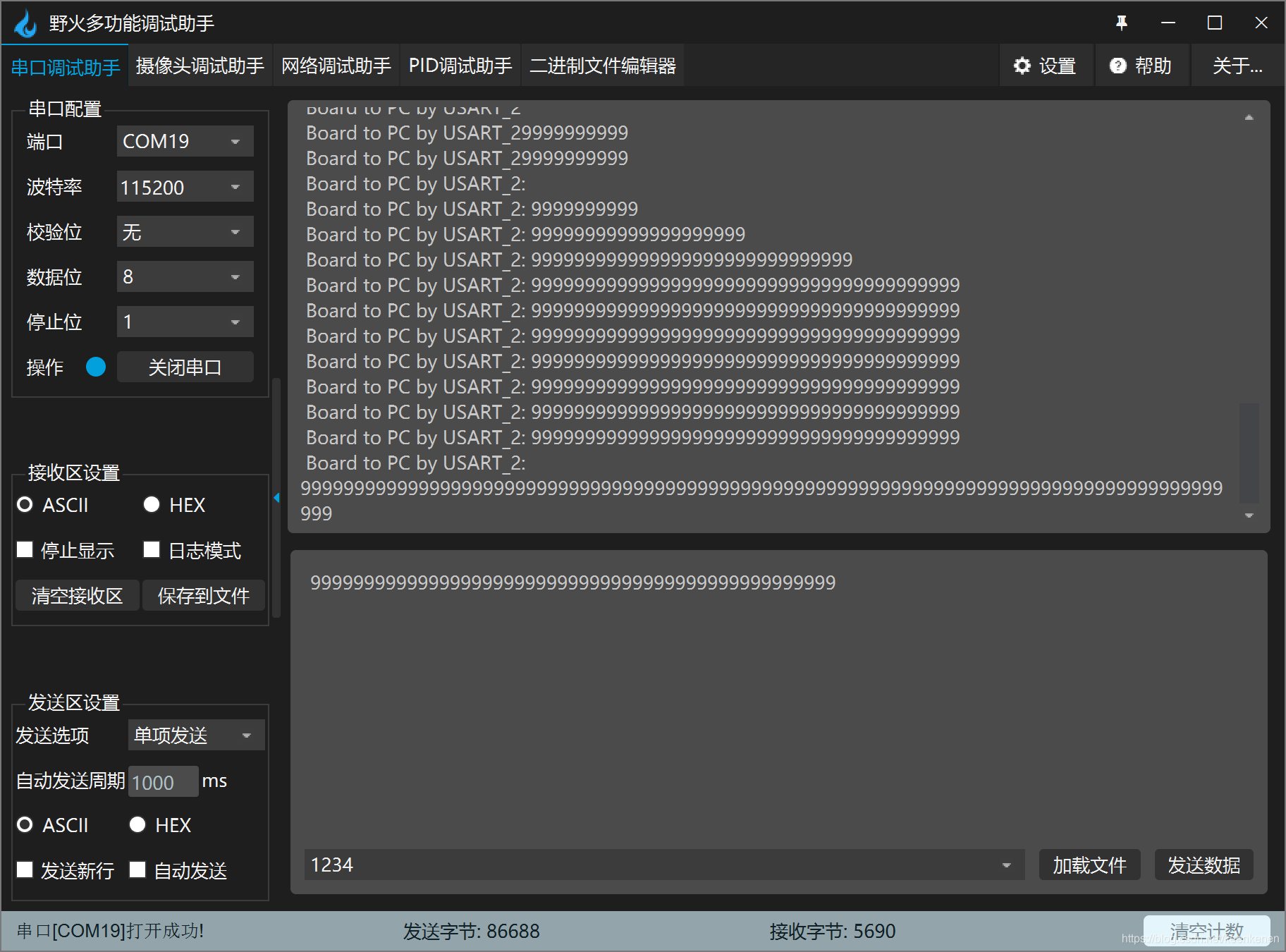The width and height of the screenshot is (1286, 952).
Task: Switch to 二进制文件编辑器 tab
Action: (x=603, y=66)
